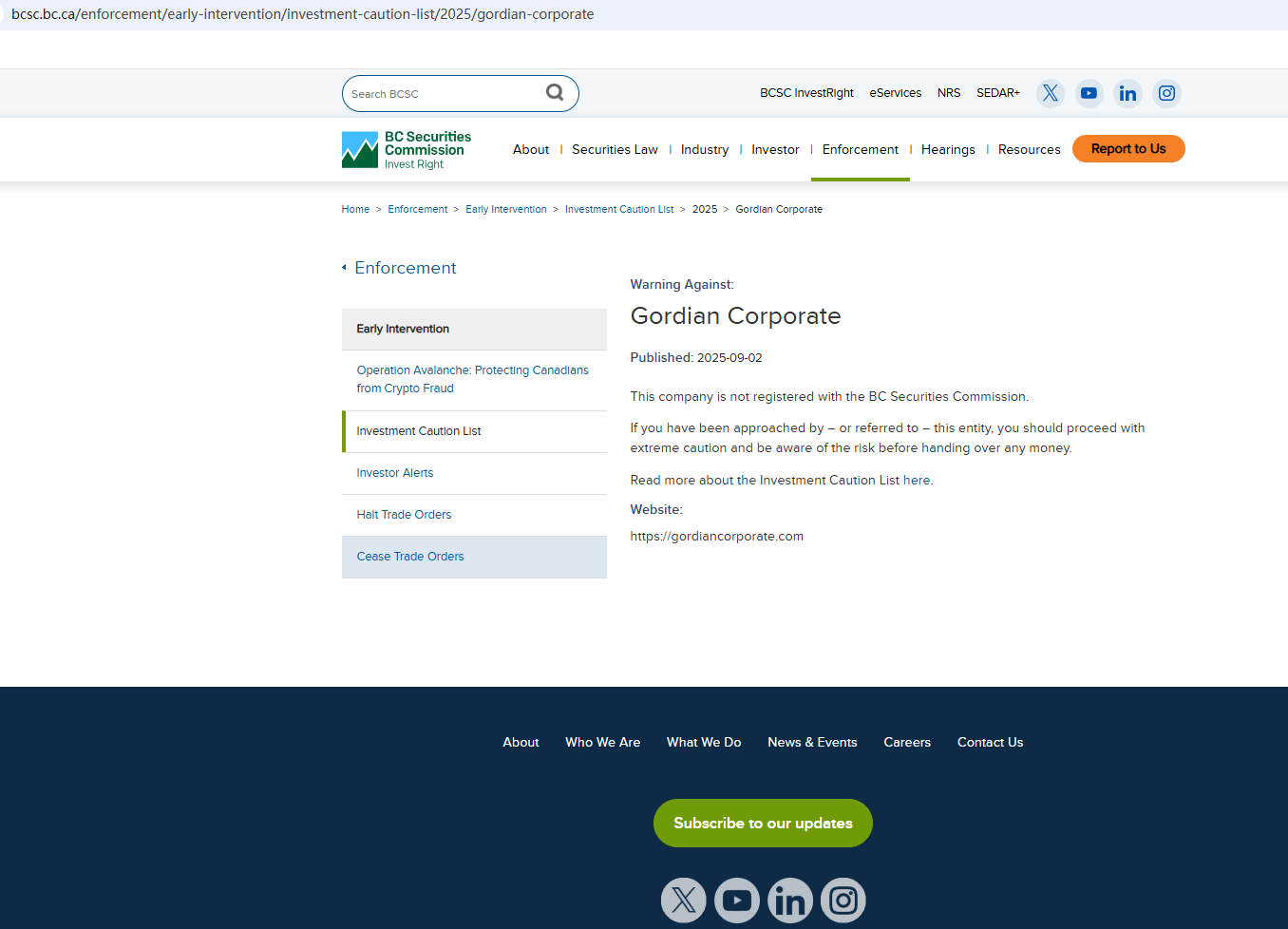The width and height of the screenshot is (1288, 929).
Task: Open Investor Alerts sidebar link
Action: [395, 473]
